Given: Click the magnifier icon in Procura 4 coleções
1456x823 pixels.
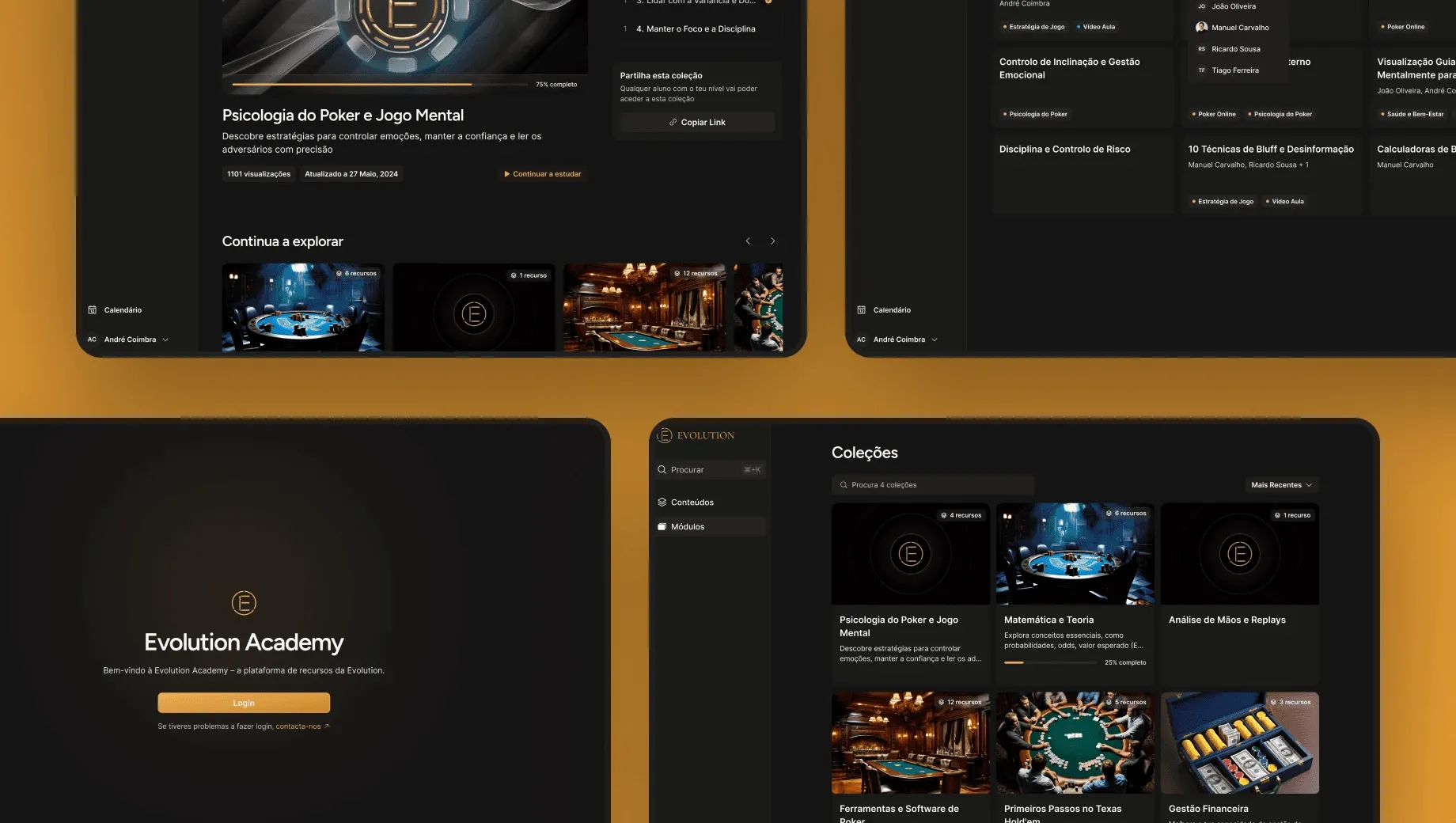Looking at the screenshot, I should click(844, 485).
